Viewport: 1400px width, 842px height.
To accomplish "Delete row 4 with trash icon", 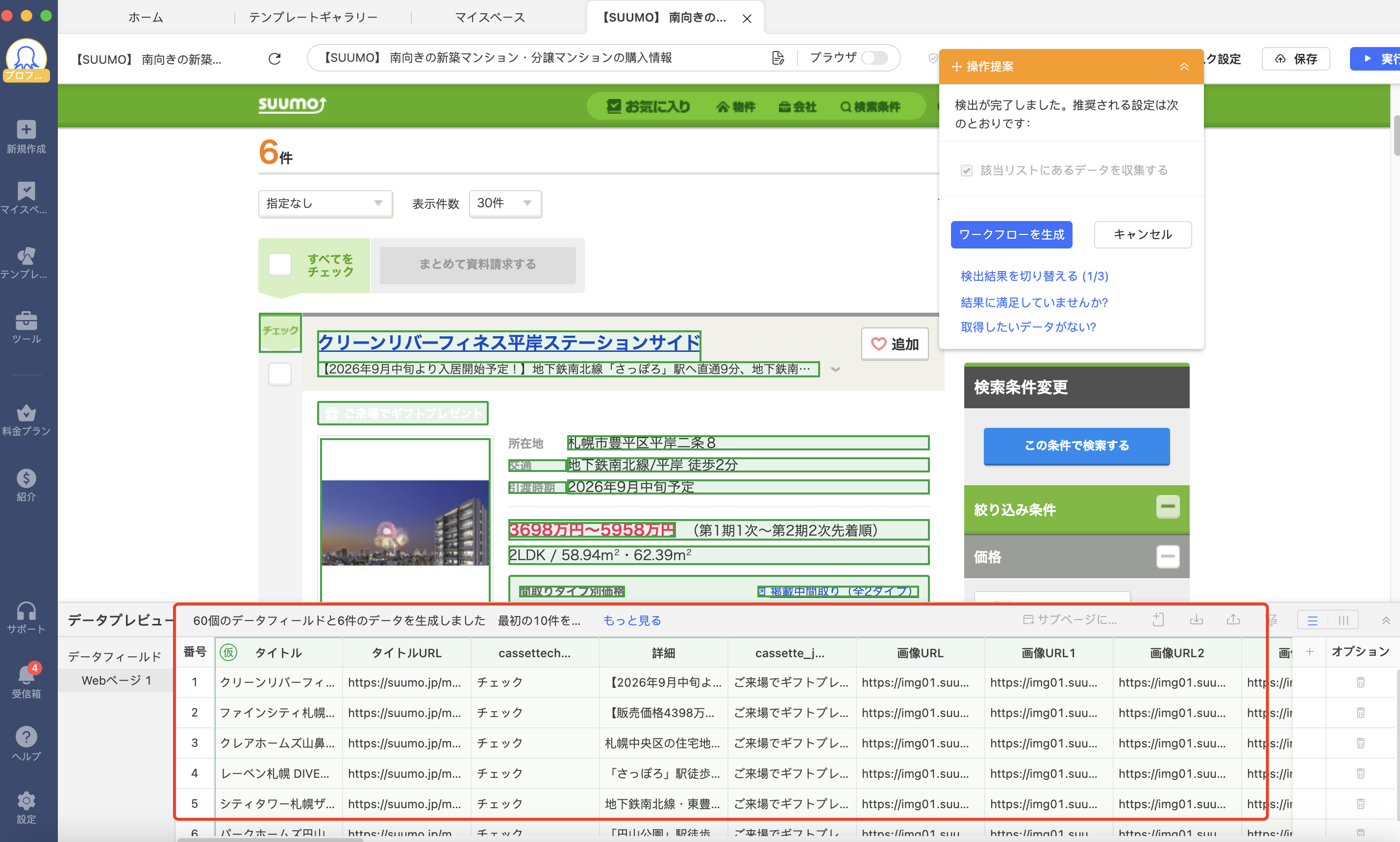I will [x=1361, y=773].
